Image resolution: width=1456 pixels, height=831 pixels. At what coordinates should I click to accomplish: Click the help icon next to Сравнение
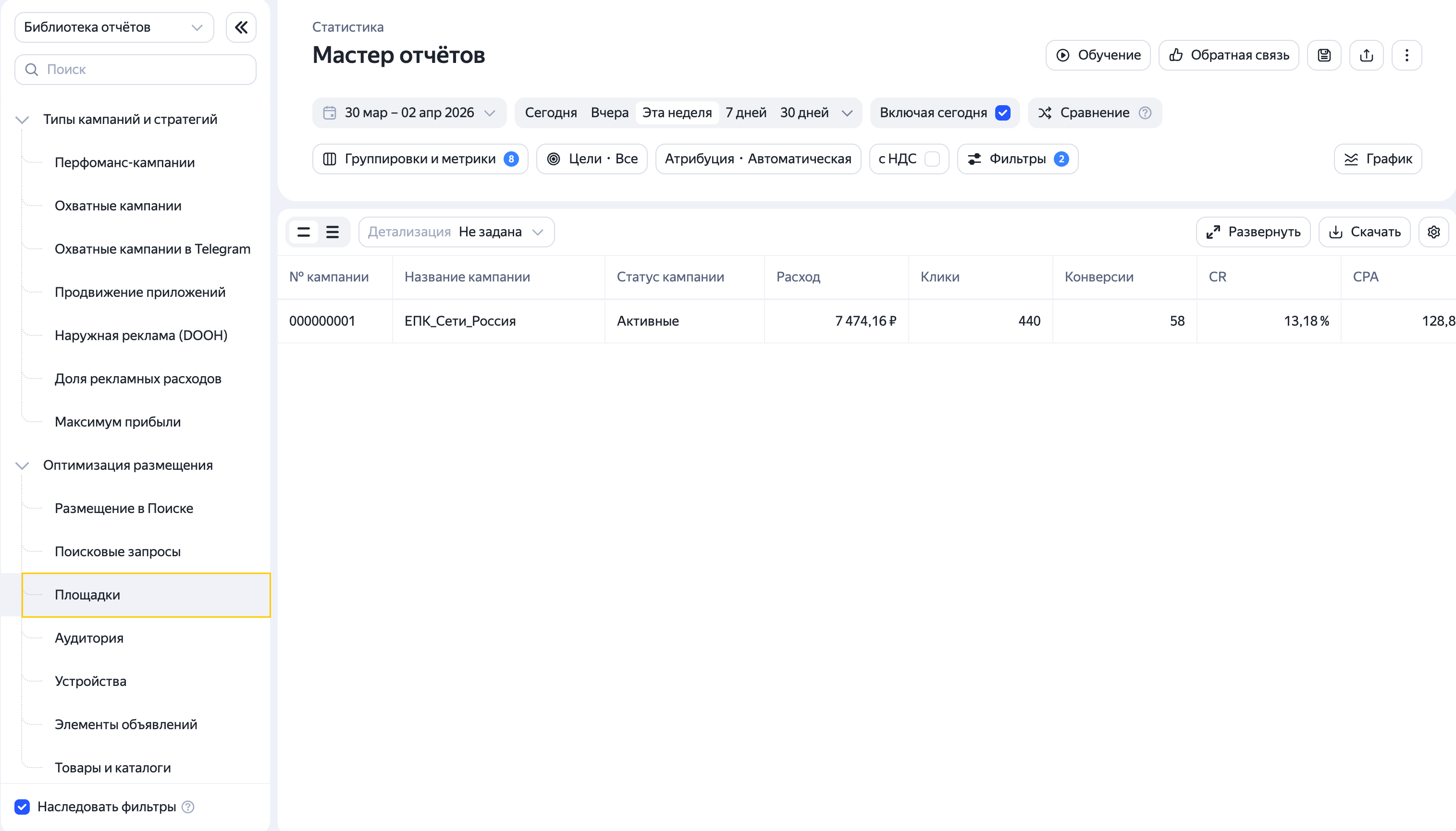(1145, 113)
